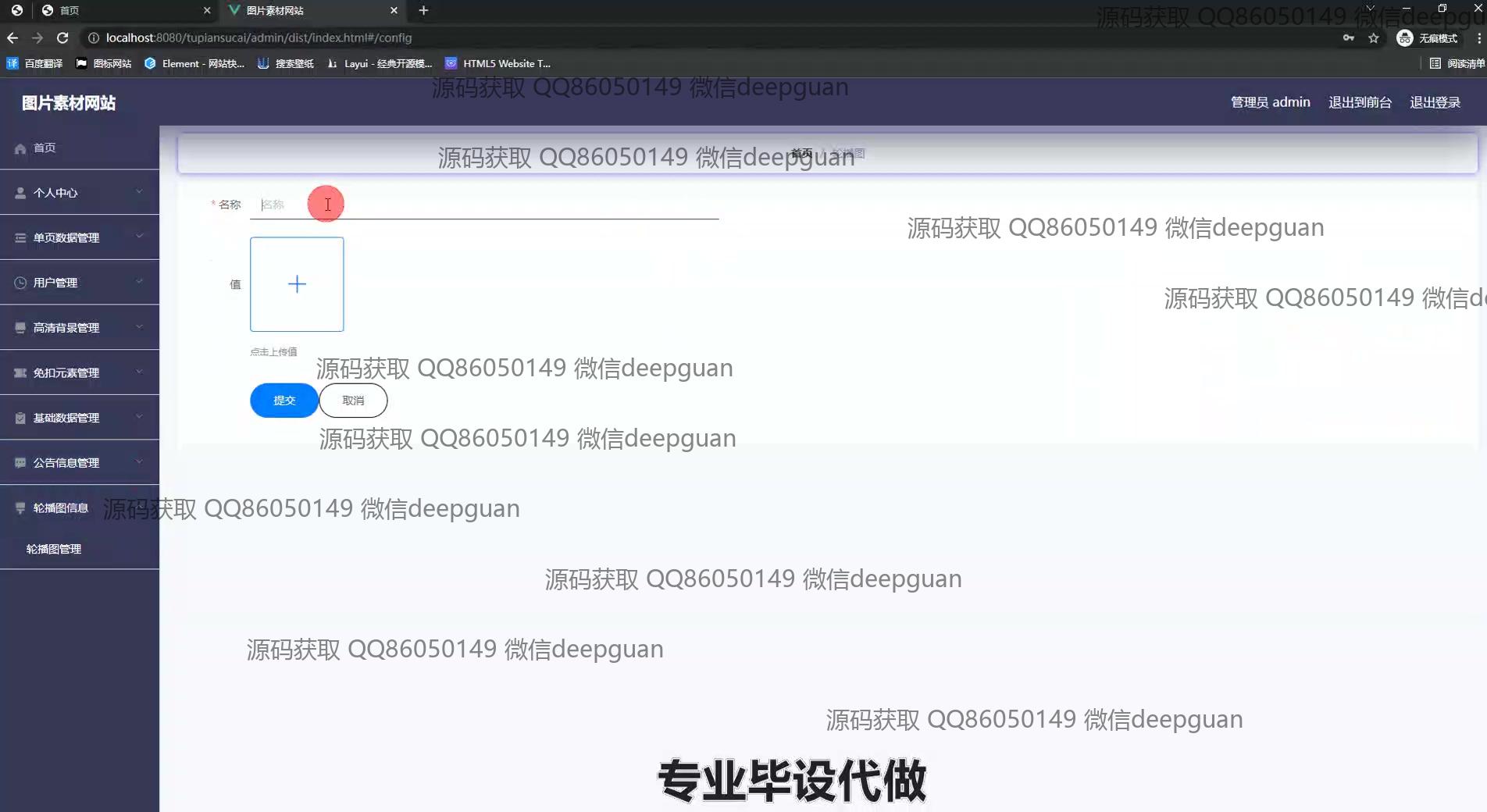Click the browser back arrow
The image size is (1487, 812).
pos(12,37)
